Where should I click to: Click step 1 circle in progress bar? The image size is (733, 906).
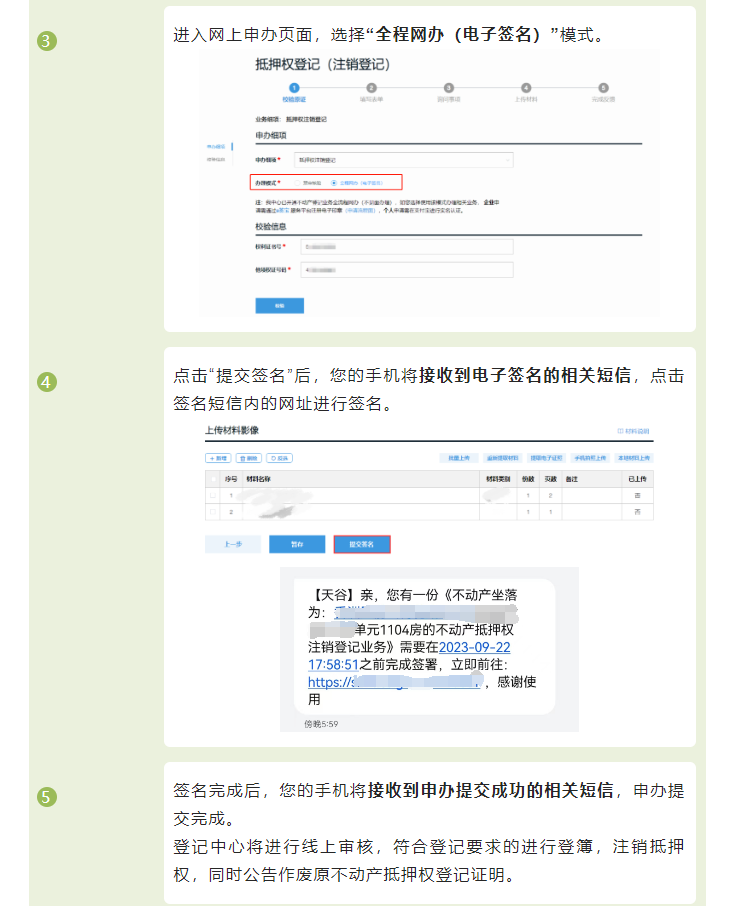click(294, 88)
